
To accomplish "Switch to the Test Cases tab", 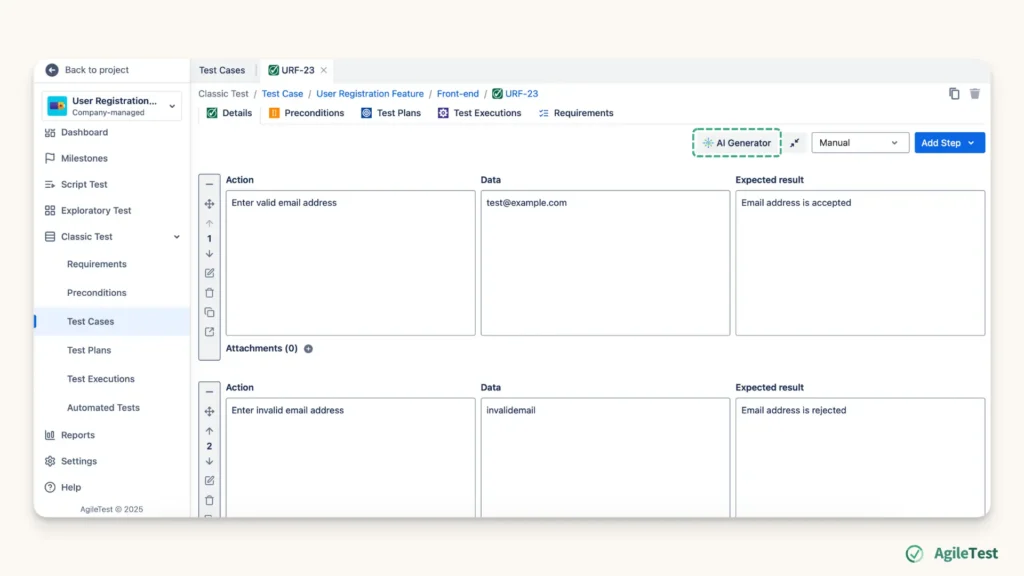I will 222,70.
